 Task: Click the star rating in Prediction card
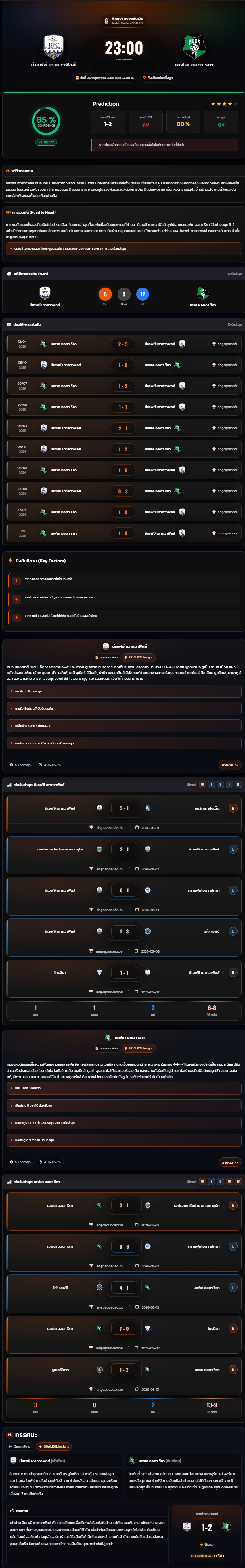pyautogui.click(x=224, y=104)
